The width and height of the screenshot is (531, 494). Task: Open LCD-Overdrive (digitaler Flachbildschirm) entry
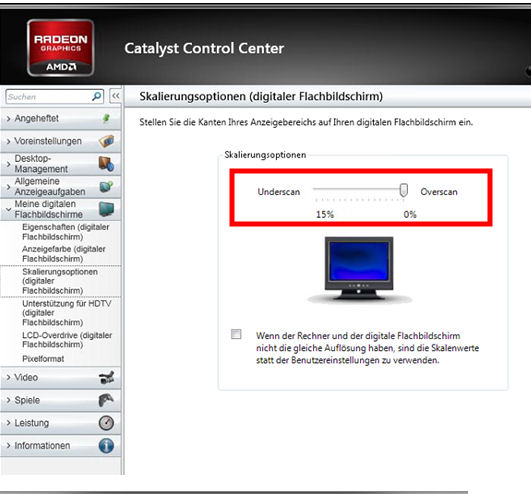pyautogui.click(x=67, y=340)
